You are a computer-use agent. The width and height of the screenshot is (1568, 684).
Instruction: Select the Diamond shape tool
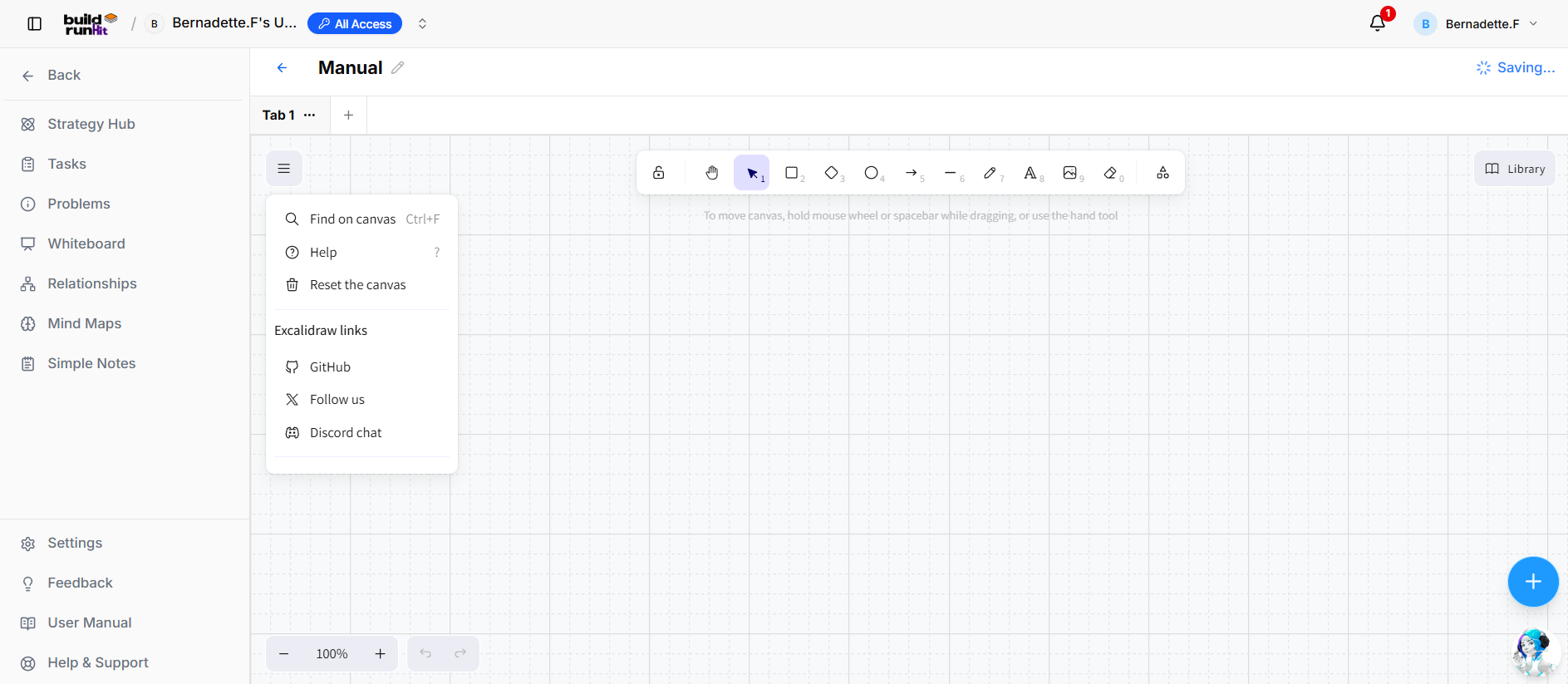click(x=832, y=173)
